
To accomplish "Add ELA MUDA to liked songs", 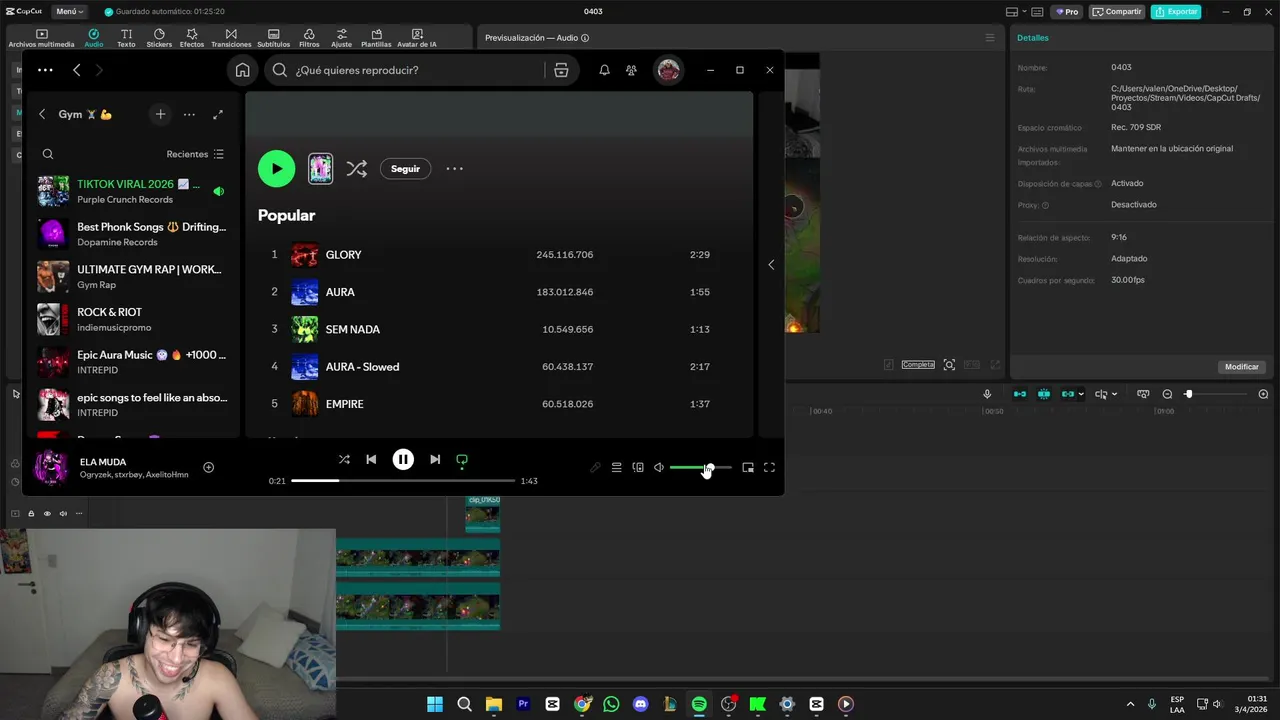I will coord(208,467).
